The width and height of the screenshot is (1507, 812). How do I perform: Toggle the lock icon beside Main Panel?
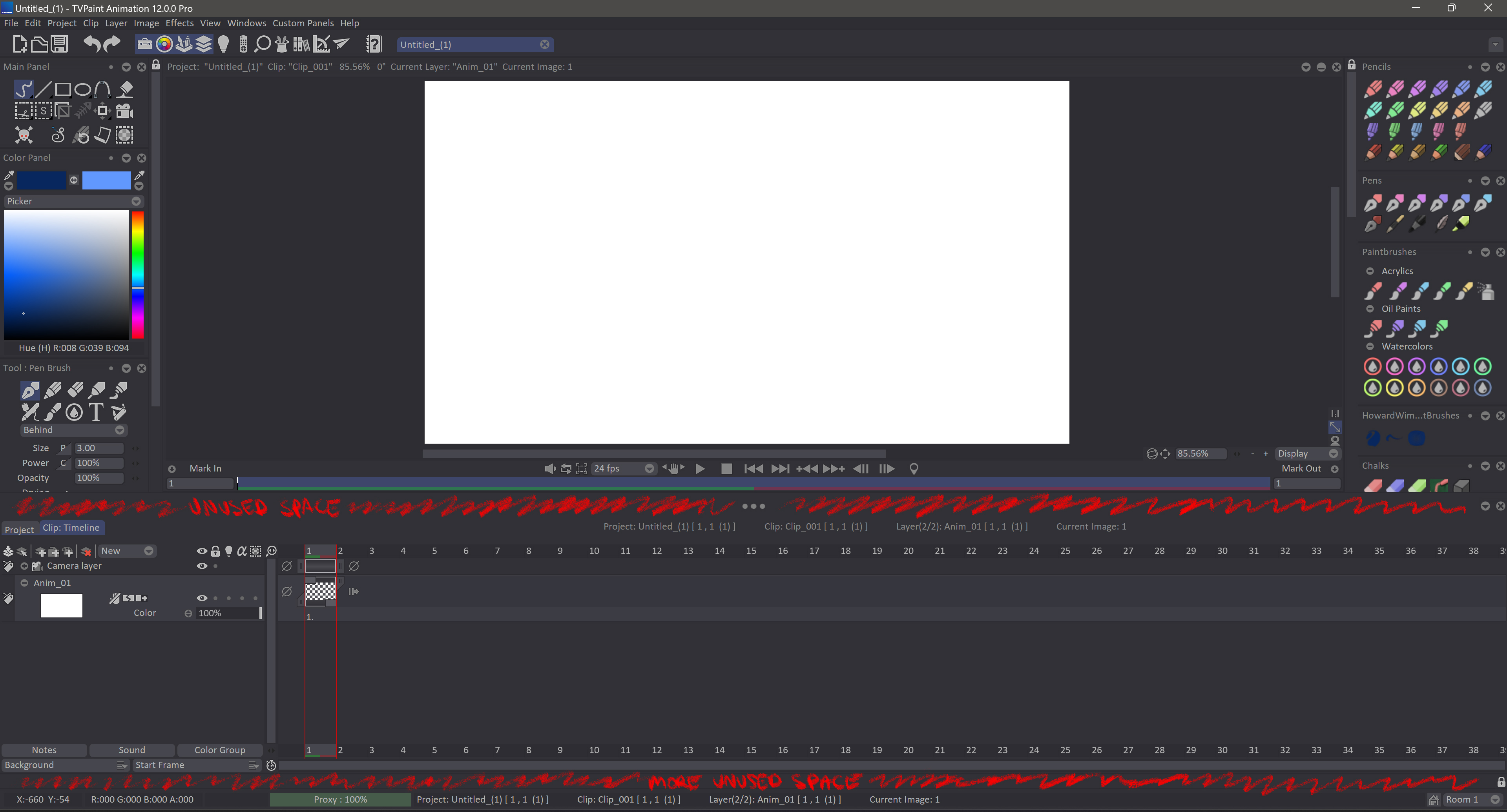(x=156, y=65)
